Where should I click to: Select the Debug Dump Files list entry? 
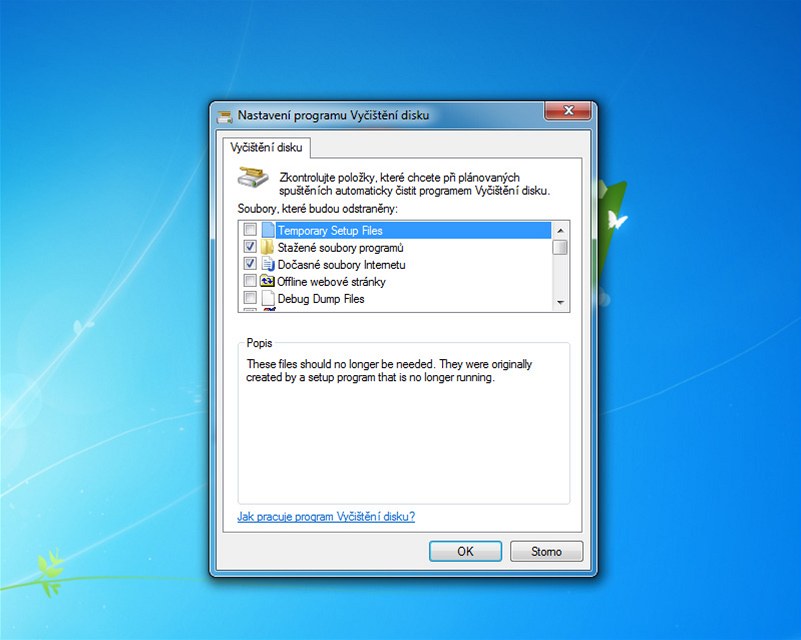click(320, 299)
